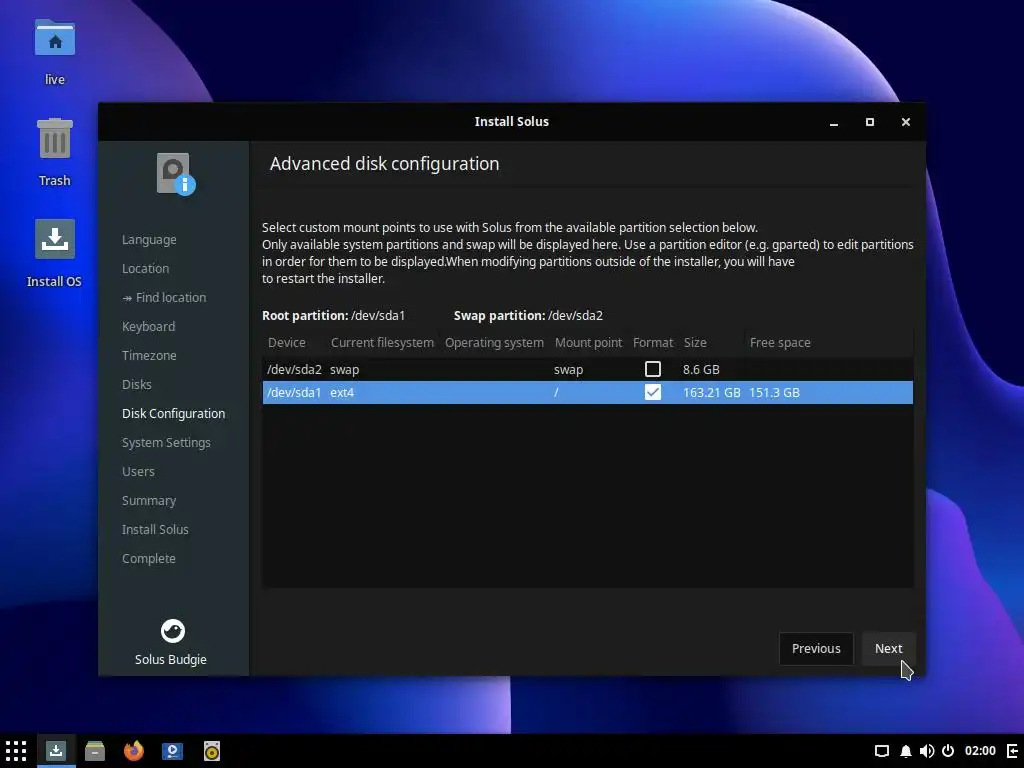Click the Format column header
Viewport: 1024px width, 768px height.
click(652, 342)
